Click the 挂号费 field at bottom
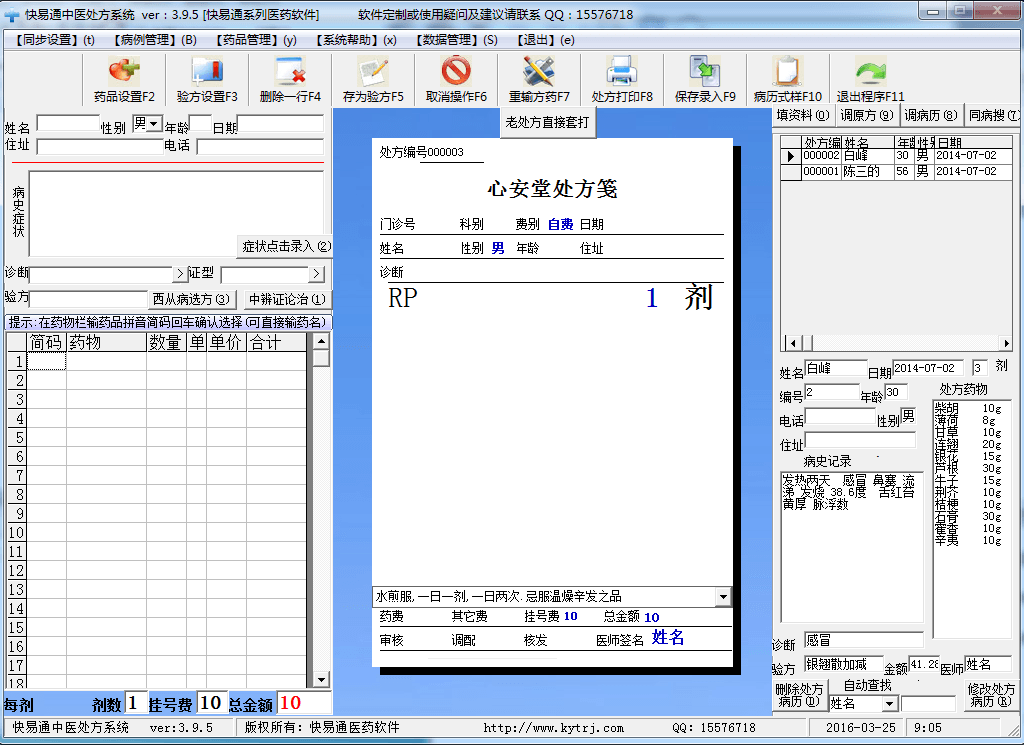The width and height of the screenshot is (1024, 745). pos(212,703)
